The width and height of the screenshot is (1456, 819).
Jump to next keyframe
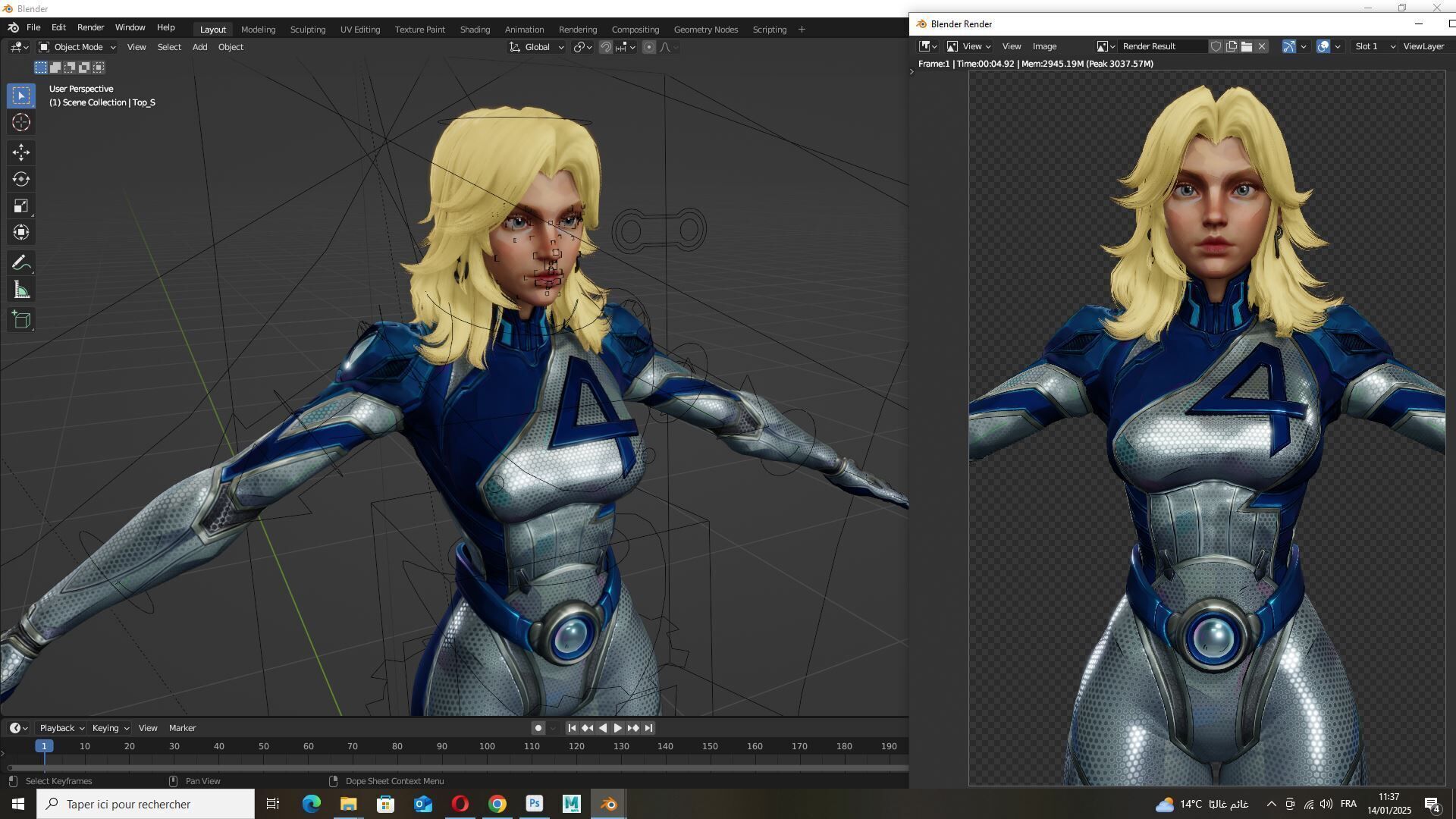[x=633, y=729]
